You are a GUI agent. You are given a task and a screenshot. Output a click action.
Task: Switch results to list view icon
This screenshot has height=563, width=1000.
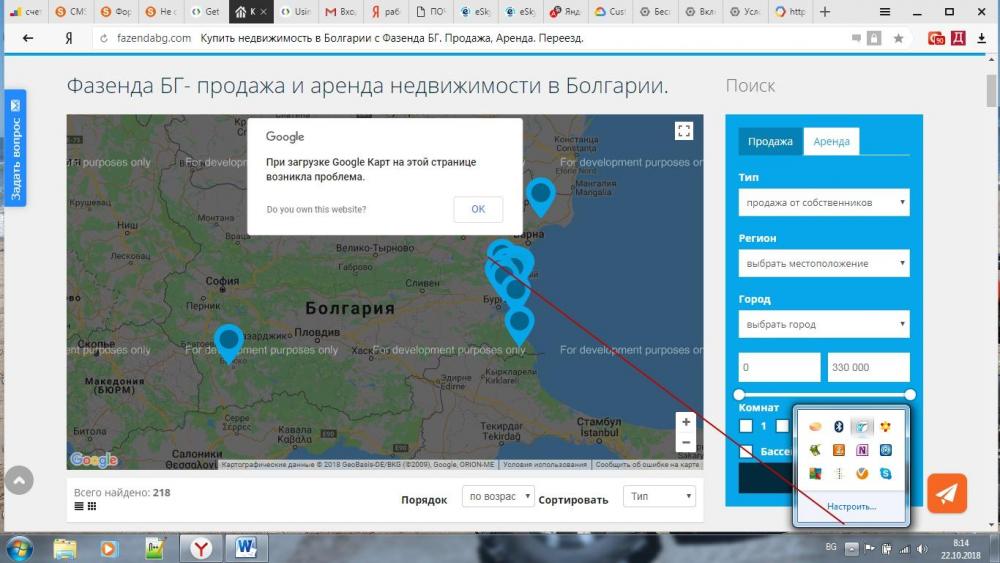click(78, 506)
